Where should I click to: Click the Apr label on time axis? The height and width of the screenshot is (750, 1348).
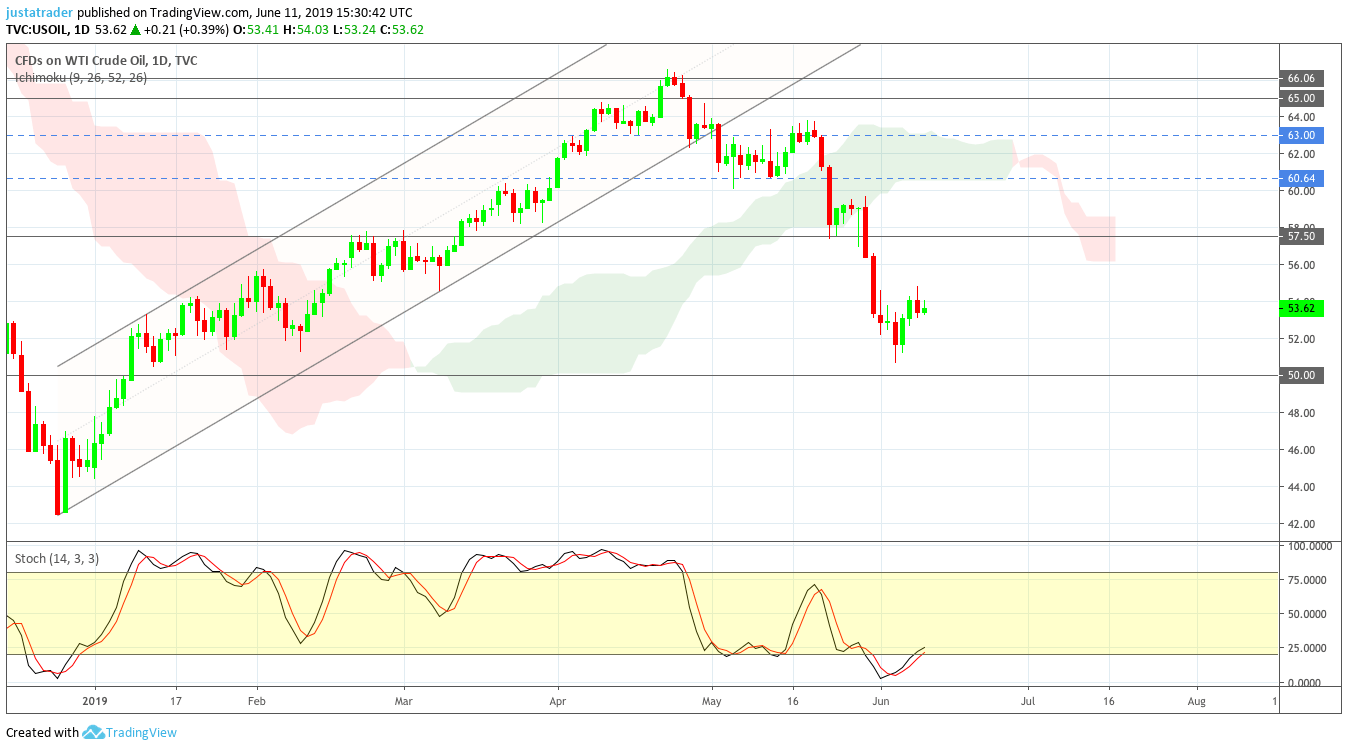pyautogui.click(x=557, y=702)
